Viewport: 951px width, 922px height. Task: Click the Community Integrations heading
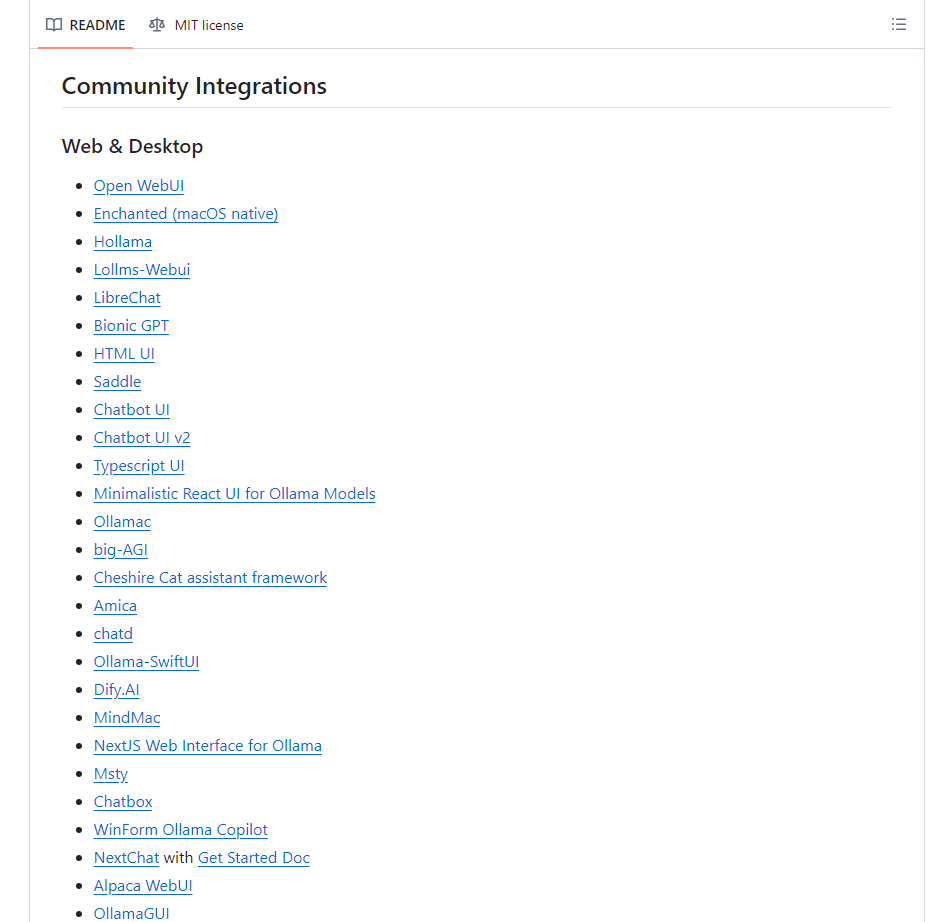tap(194, 86)
